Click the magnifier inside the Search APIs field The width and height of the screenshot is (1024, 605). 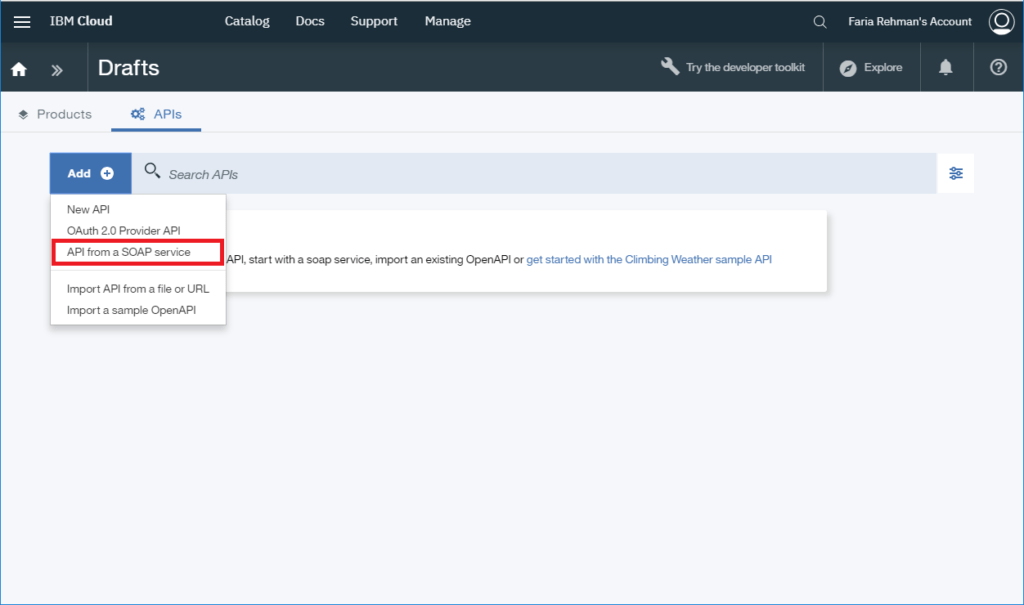point(152,172)
